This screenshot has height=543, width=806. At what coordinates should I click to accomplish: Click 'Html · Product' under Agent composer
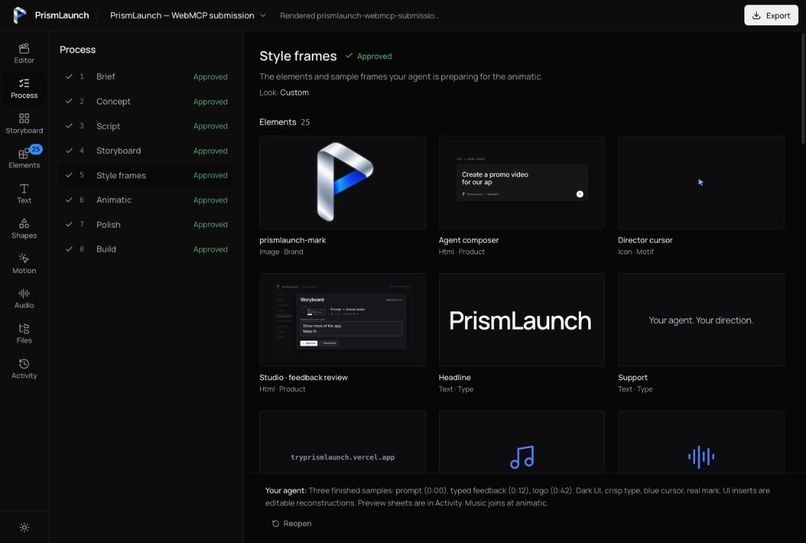point(462,252)
